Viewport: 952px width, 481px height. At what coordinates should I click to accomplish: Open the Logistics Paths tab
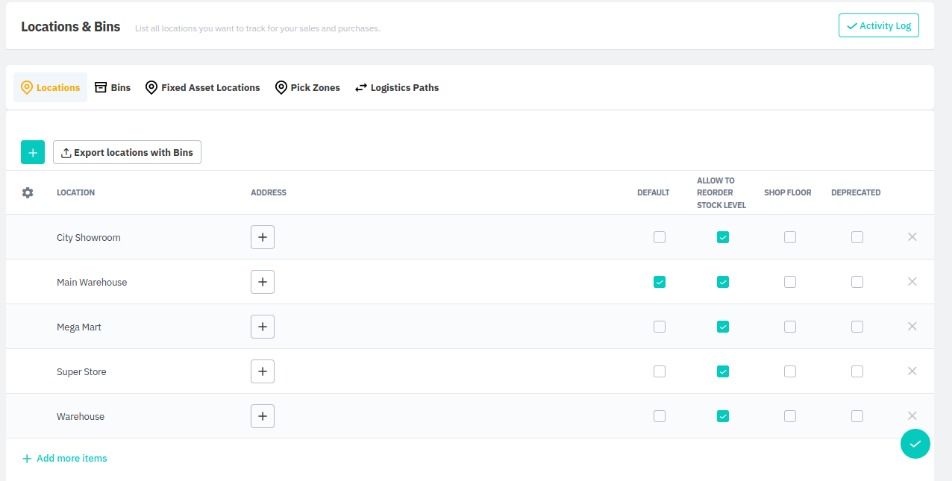click(x=397, y=88)
